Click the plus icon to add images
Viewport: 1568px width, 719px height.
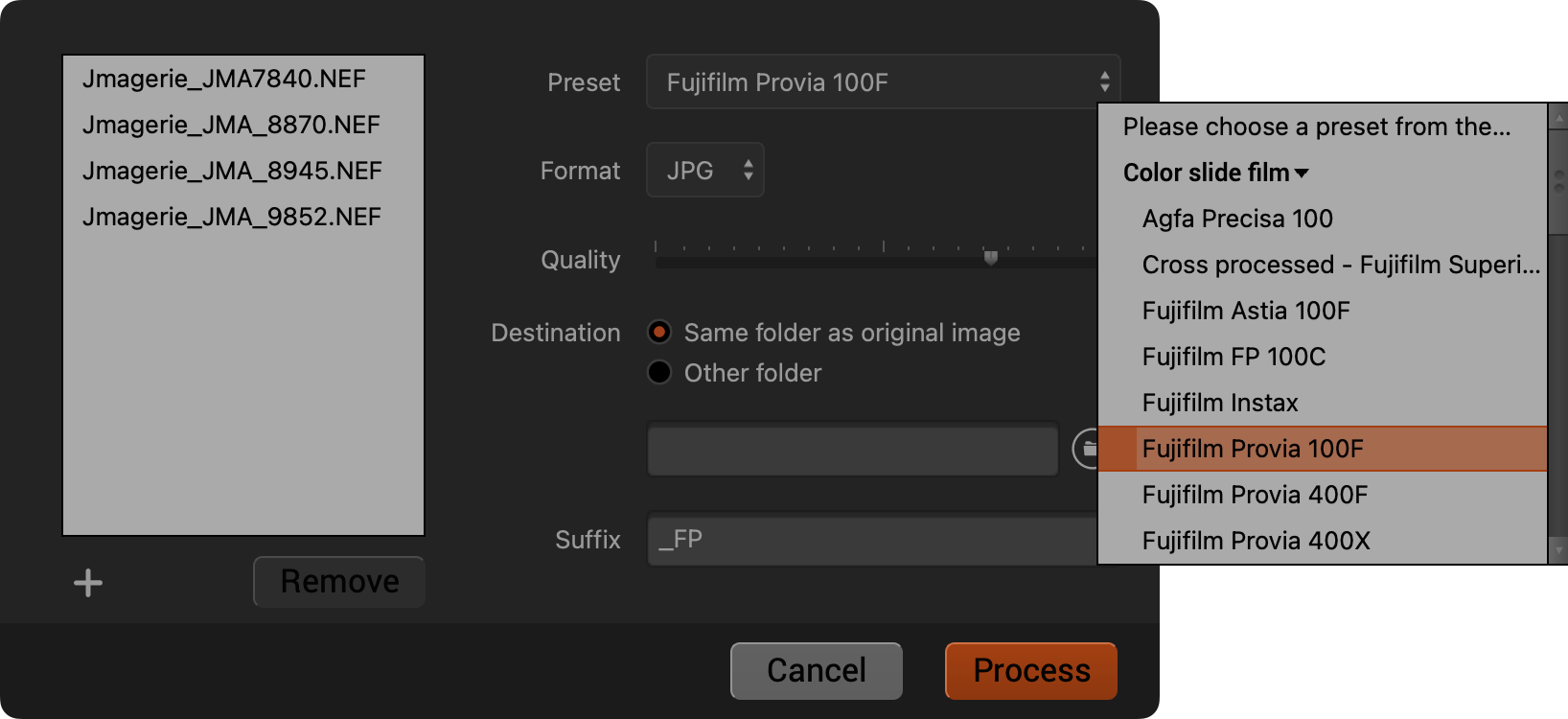pyautogui.click(x=88, y=583)
